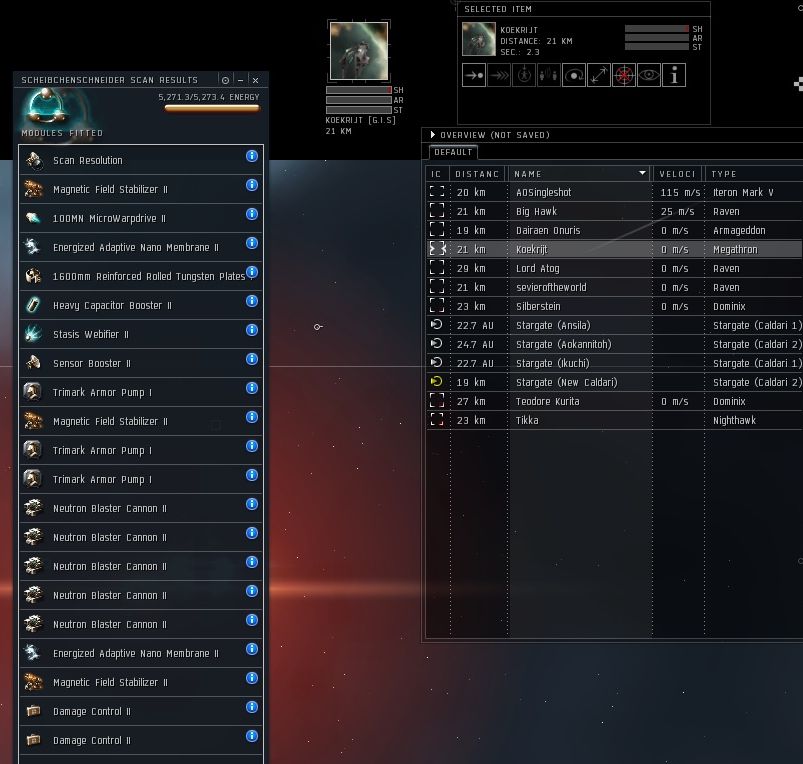Start conversation using the two-people icon
The width and height of the screenshot is (803, 764).
(548, 75)
